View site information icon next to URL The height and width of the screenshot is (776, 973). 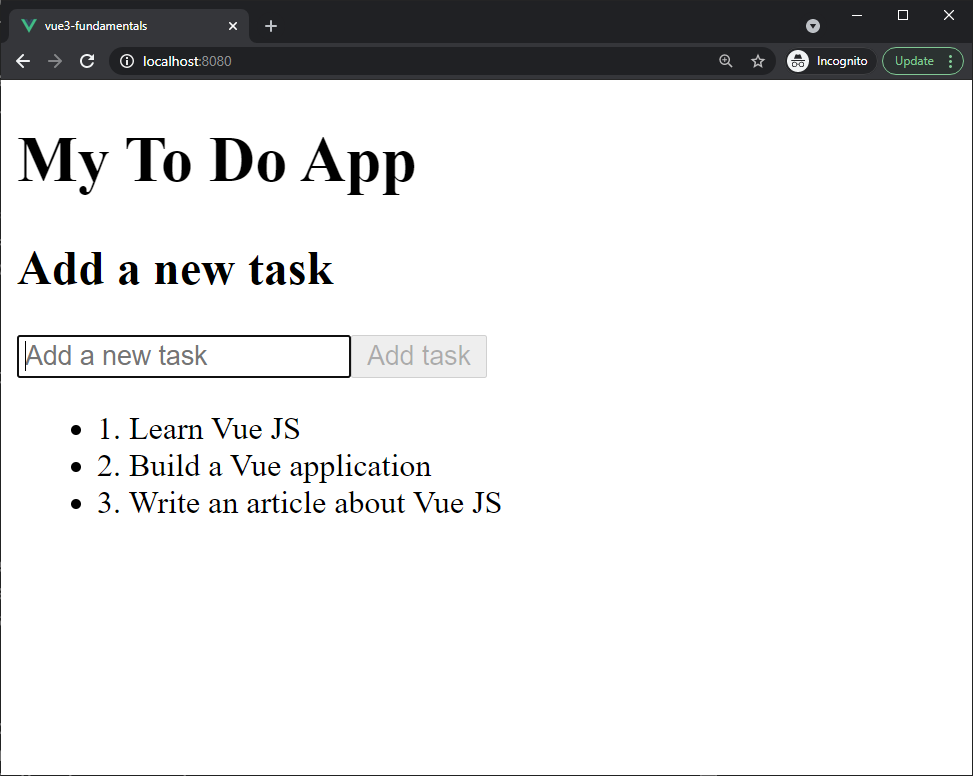(127, 61)
